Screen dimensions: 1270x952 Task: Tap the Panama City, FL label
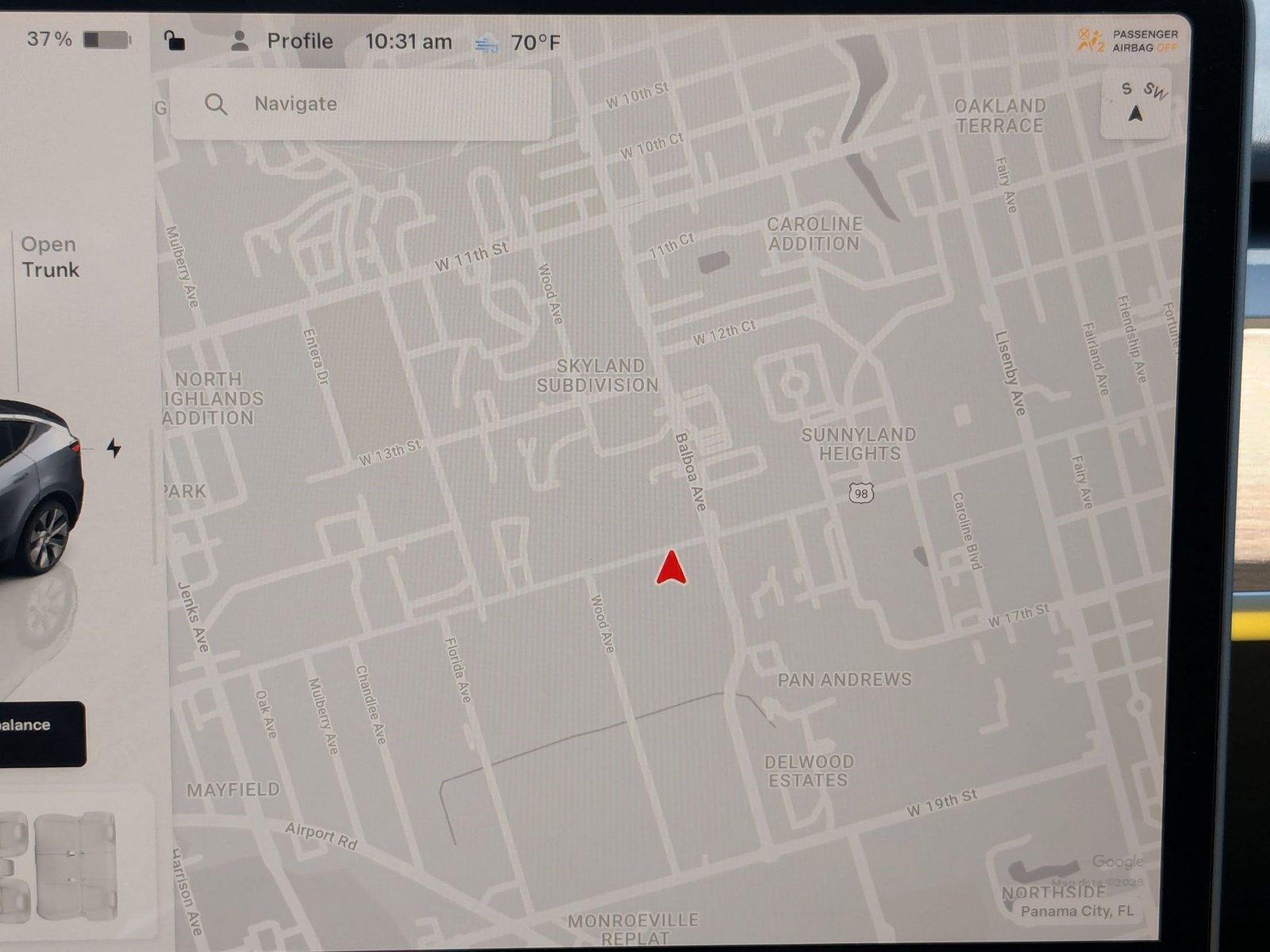(x=1077, y=912)
